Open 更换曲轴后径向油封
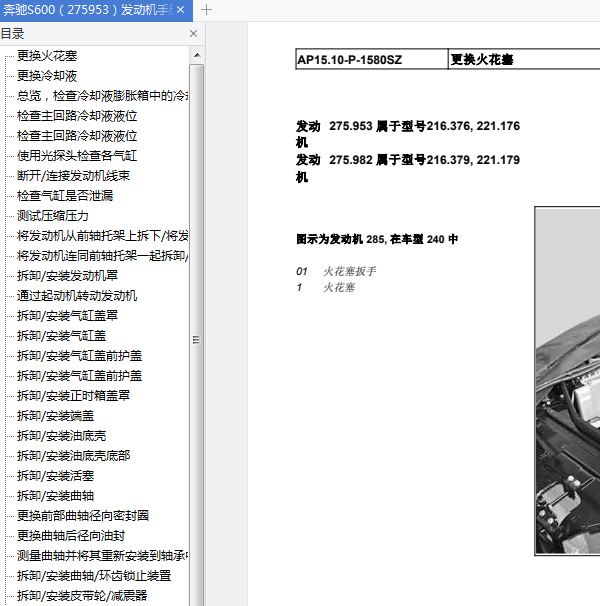Viewport: 600px width, 606px height. click(71, 536)
